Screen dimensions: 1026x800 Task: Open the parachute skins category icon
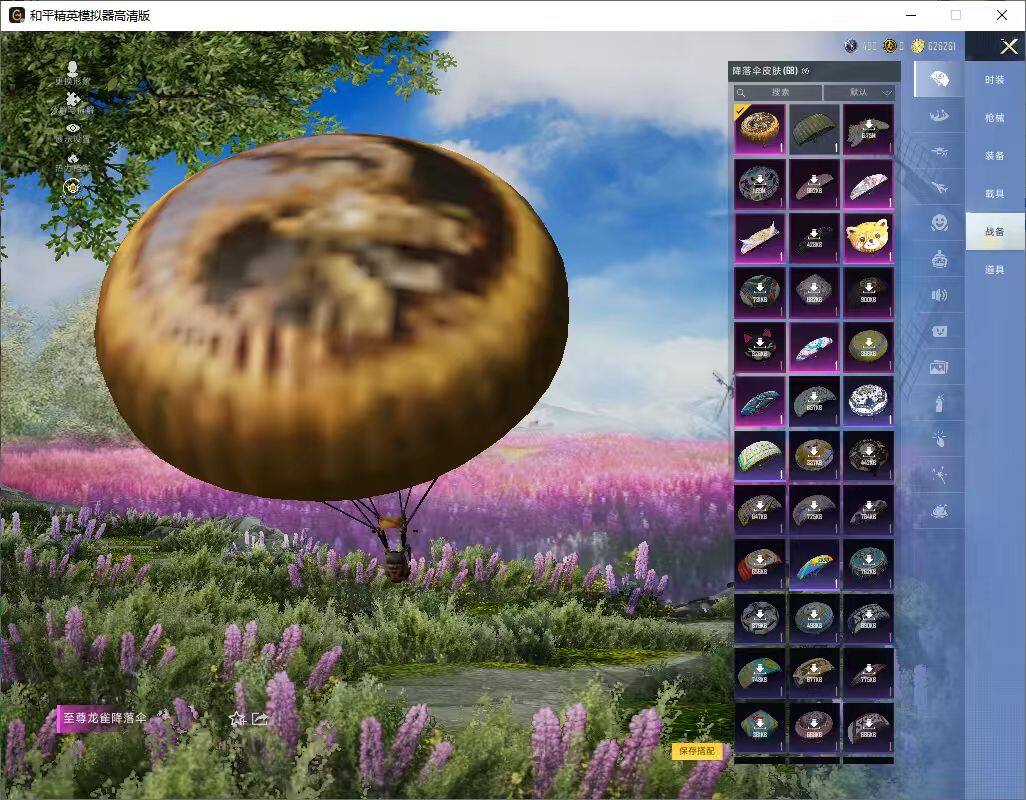click(939, 79)
